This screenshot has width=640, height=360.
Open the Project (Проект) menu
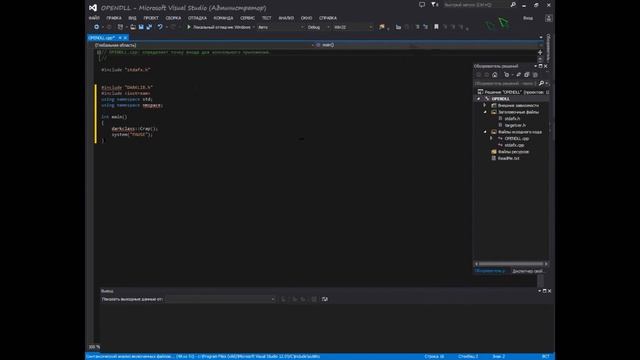pos(151,18)
